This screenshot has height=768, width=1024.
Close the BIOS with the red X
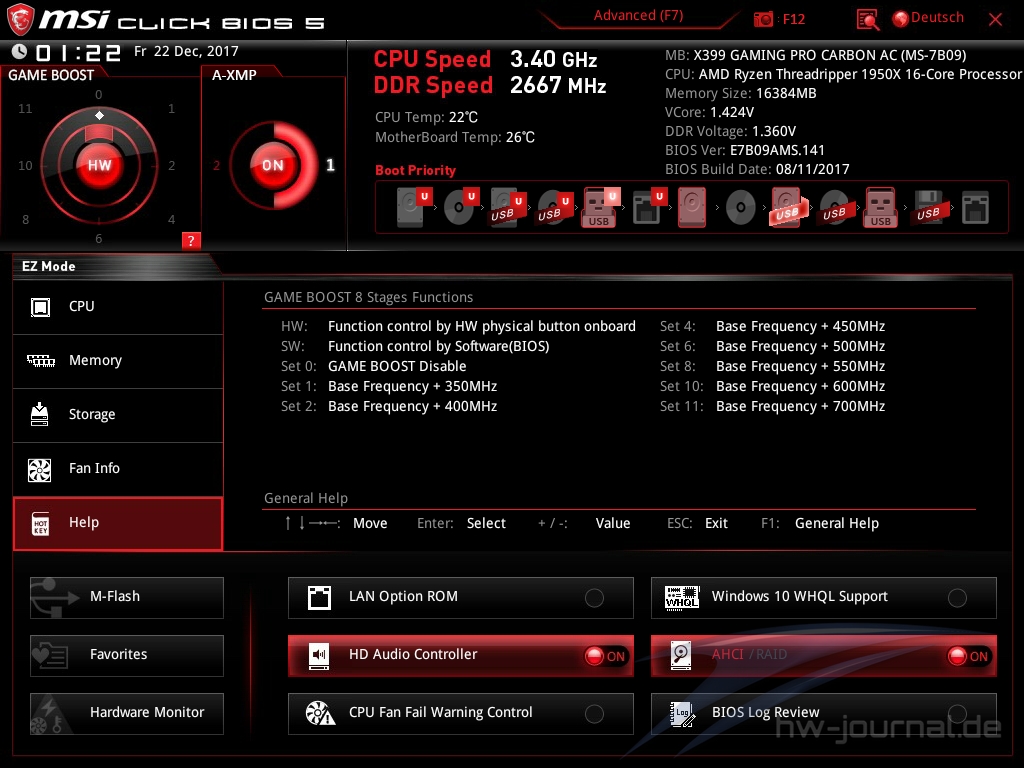click(x=995, y=20)
